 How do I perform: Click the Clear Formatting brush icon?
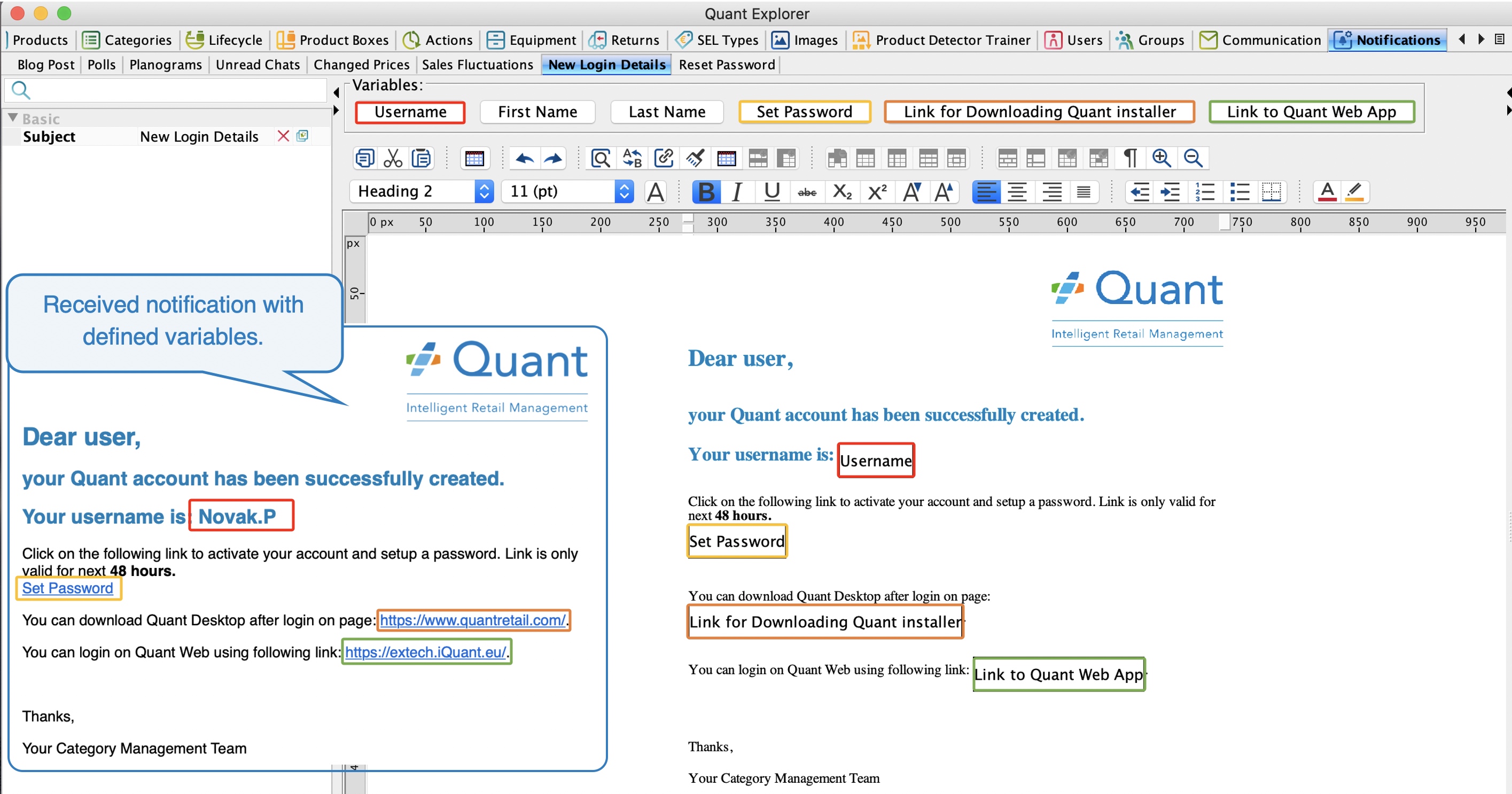tap(695, 158)
